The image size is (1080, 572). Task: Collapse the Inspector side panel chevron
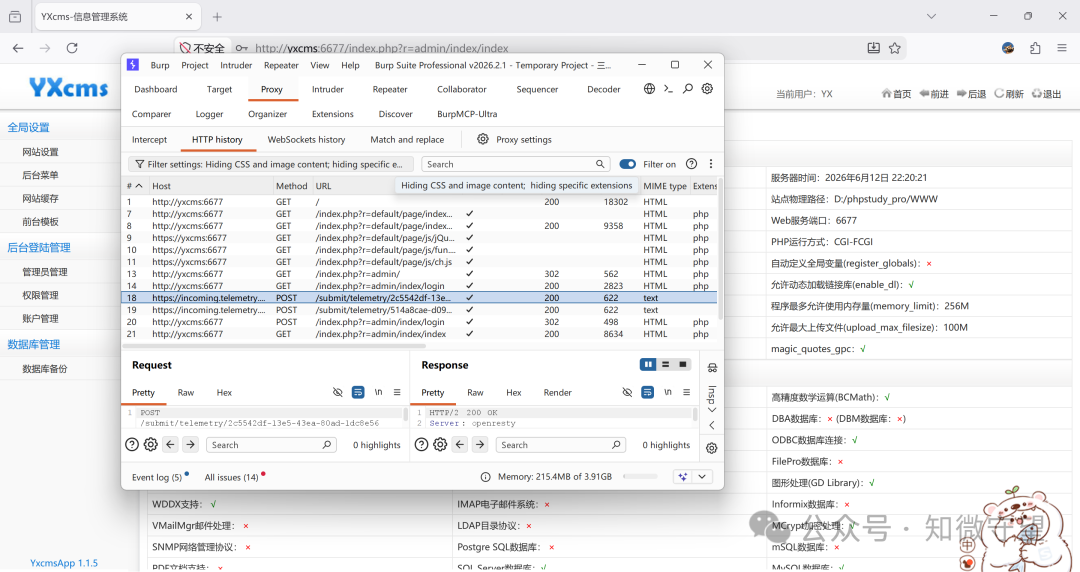pyautogui.click(x=712, y=425)
